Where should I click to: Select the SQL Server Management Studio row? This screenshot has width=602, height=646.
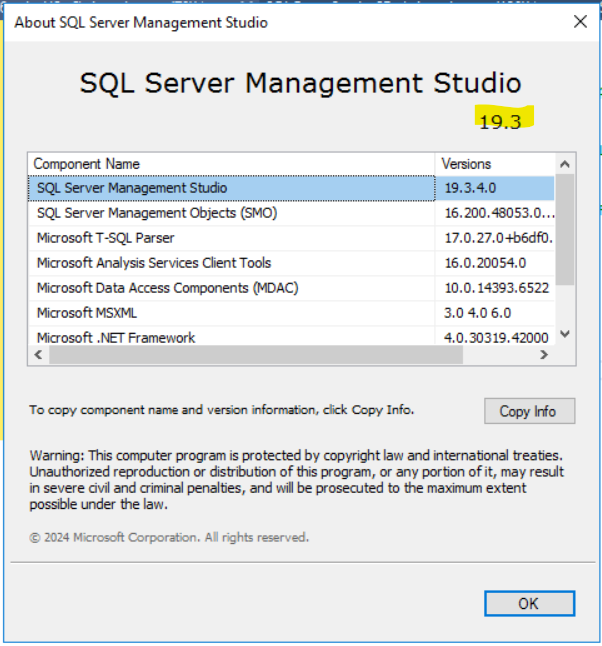tap(291, 188)
